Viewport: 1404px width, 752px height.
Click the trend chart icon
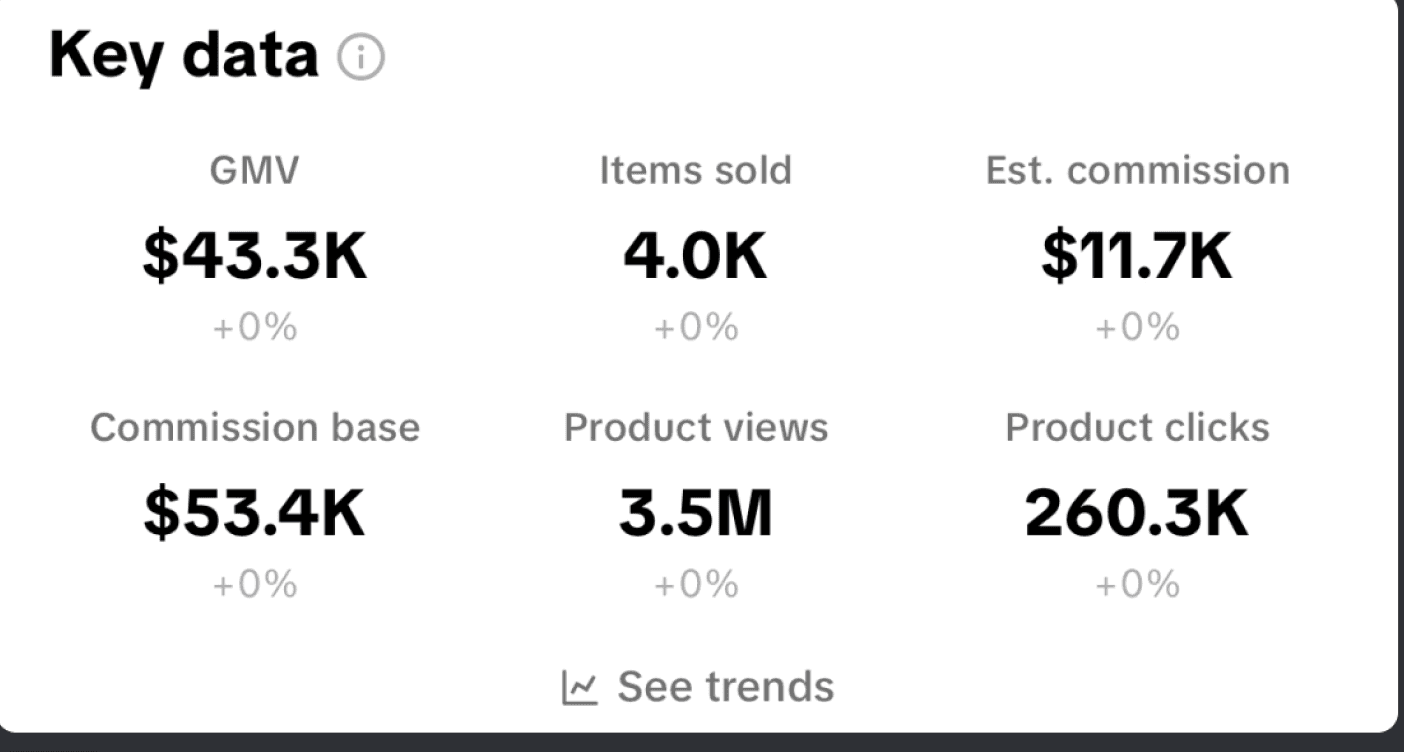[x=580, y=688]
